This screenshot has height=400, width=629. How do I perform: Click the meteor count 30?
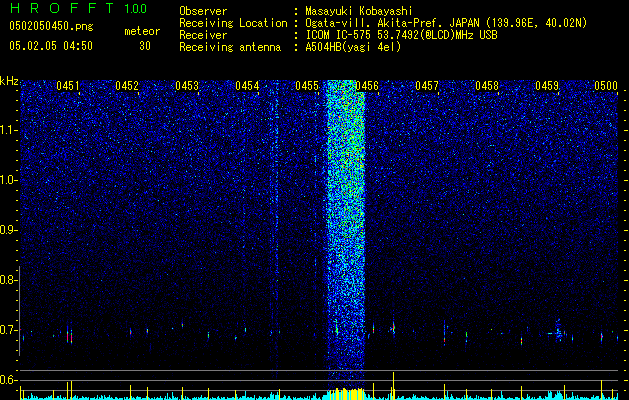click(145, 46)
